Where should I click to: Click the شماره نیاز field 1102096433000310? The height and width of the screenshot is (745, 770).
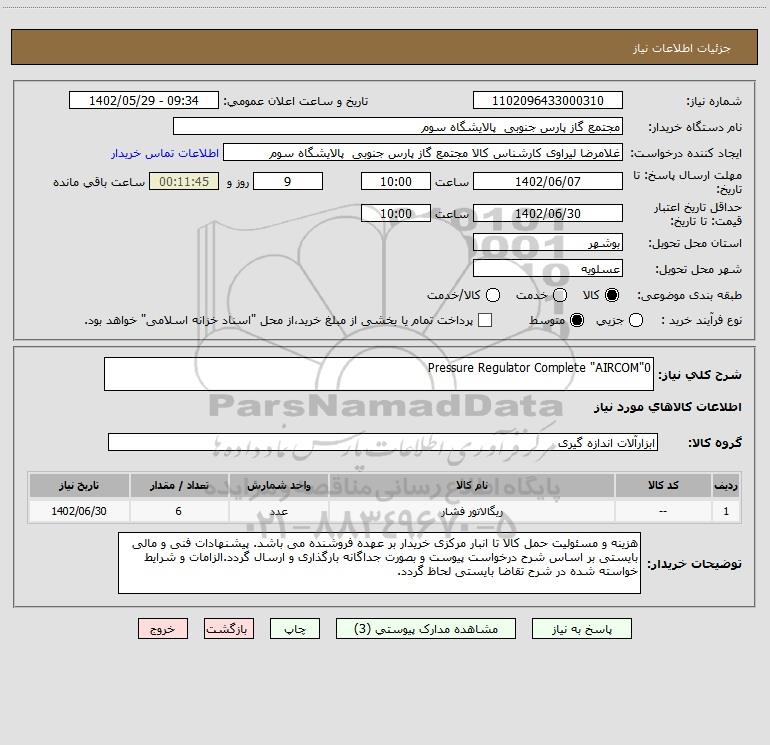coord(548,100)
